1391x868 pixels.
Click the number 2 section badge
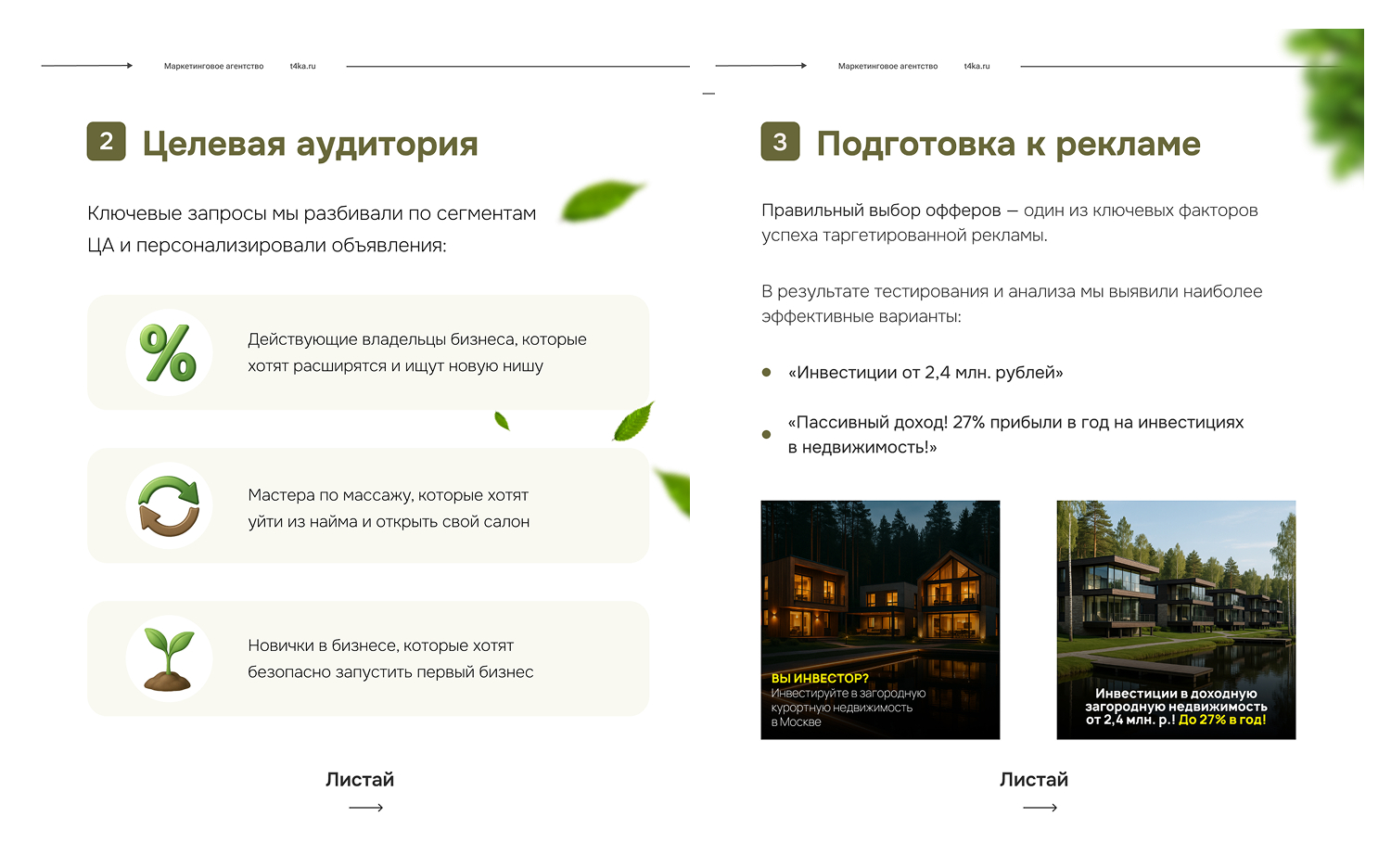(x=107, y=141)
